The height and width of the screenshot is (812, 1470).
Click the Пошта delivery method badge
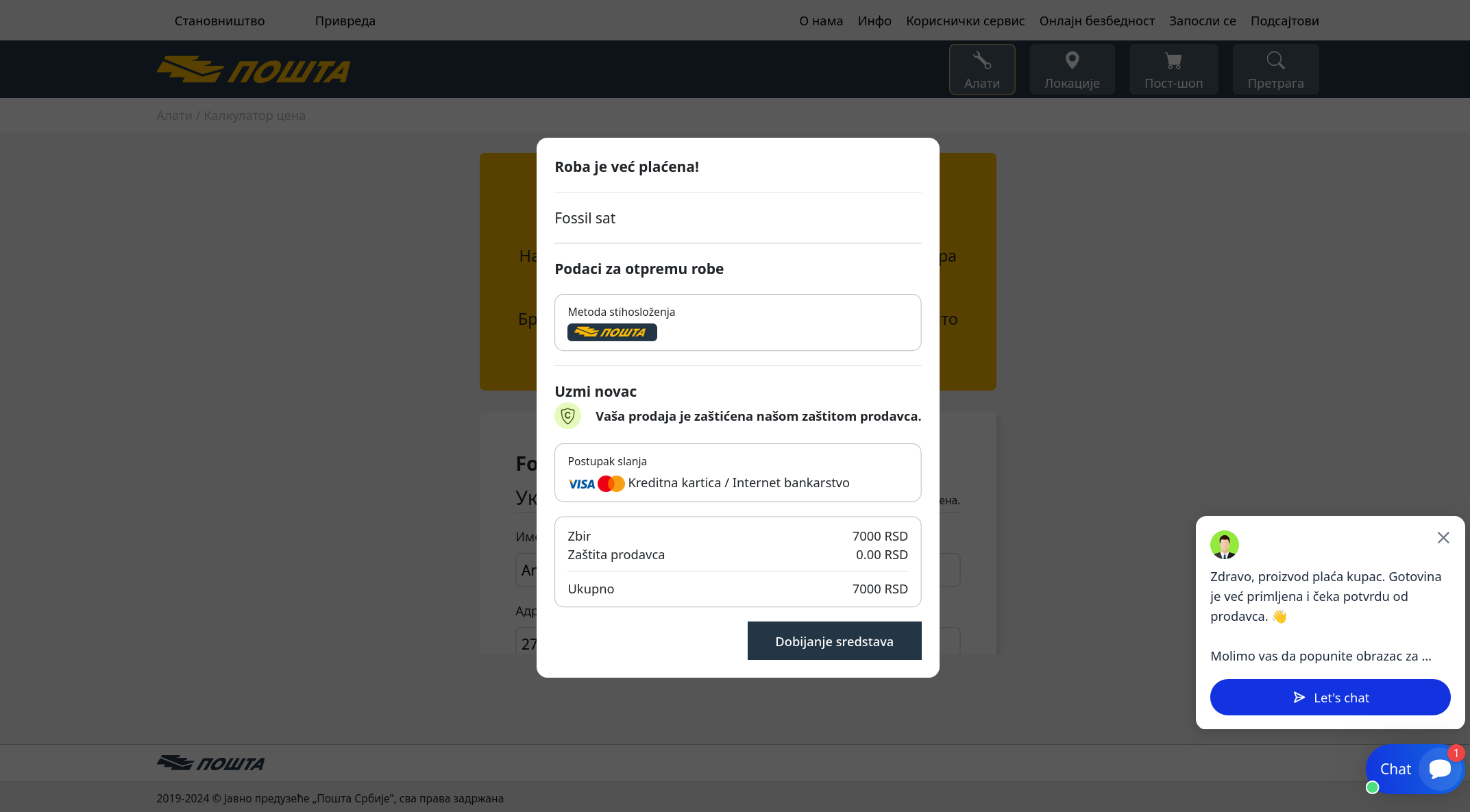pos(612,332)
